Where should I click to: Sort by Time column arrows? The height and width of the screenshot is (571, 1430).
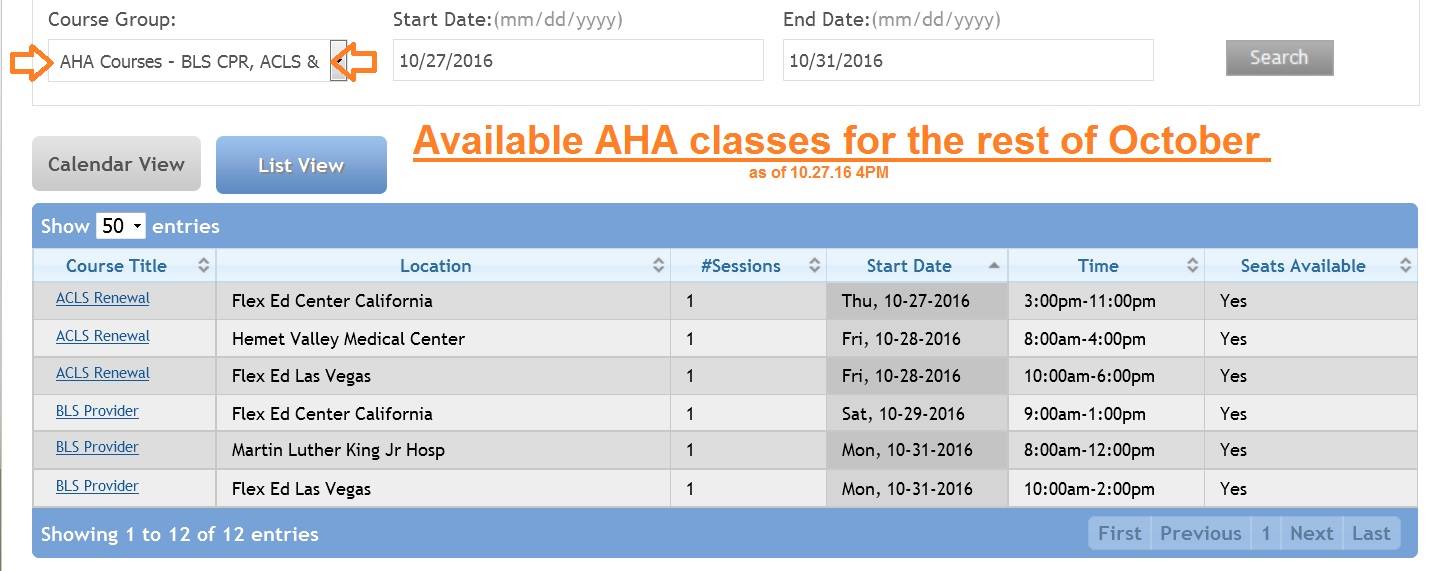(1192, 265)
